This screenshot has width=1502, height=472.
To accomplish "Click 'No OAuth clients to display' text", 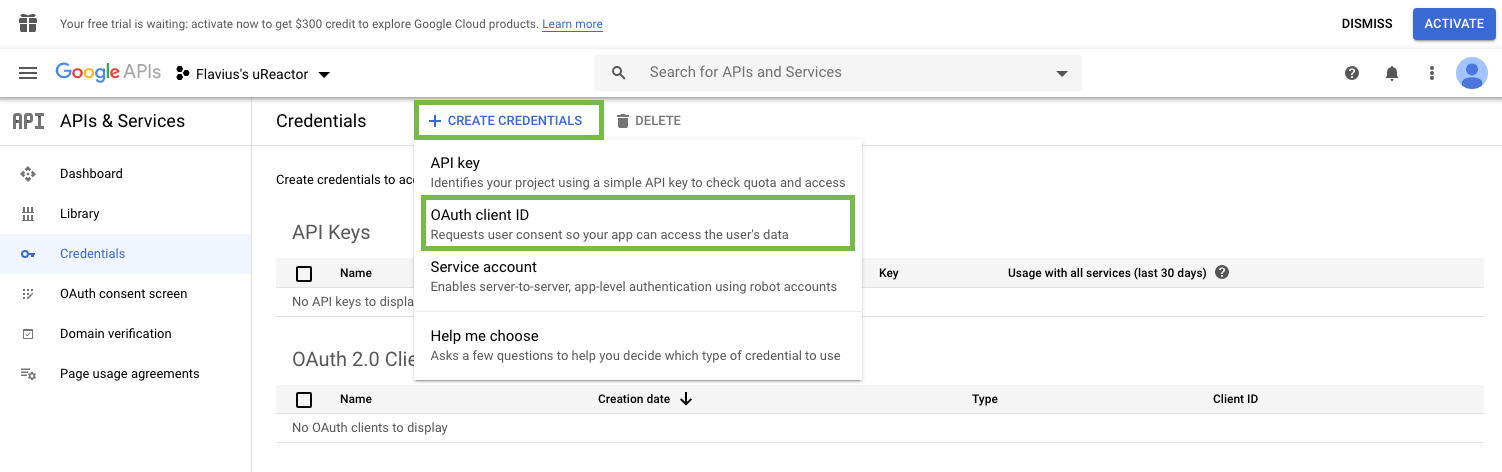I will tap(370, 428).
